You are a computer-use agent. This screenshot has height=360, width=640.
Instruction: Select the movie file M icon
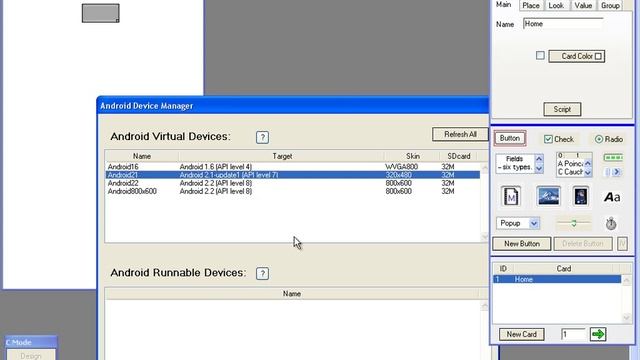tap(511, 196)
